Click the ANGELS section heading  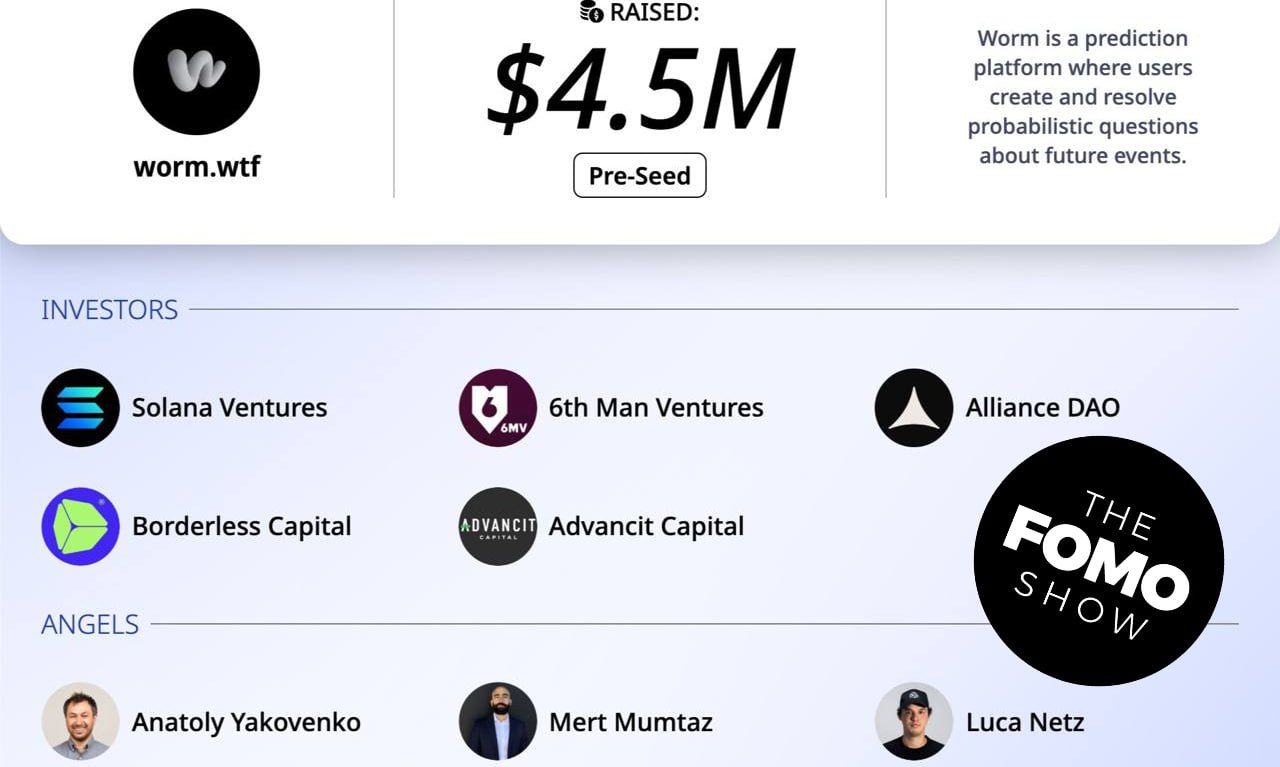(x=89, y=625)
